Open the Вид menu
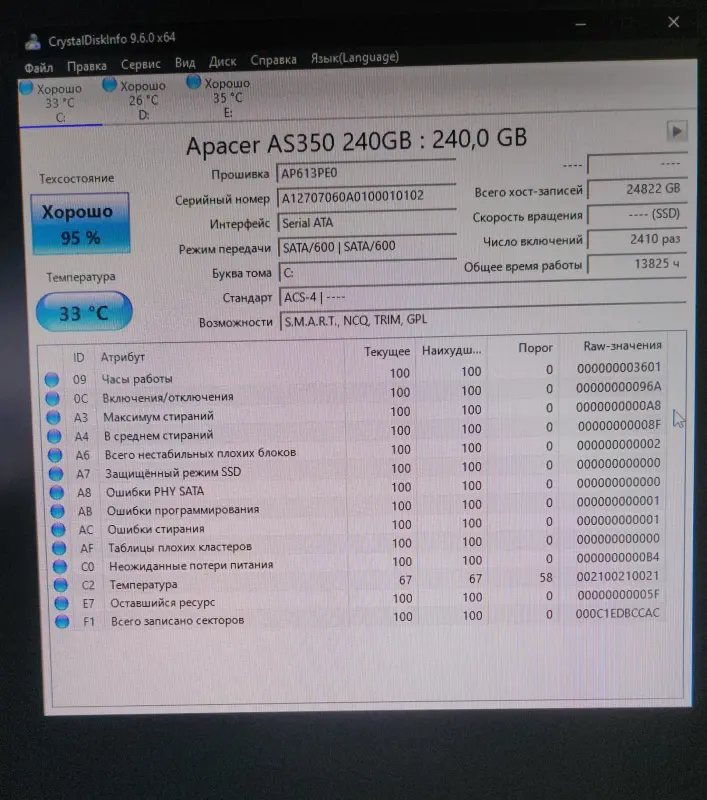 coord(185,63)
